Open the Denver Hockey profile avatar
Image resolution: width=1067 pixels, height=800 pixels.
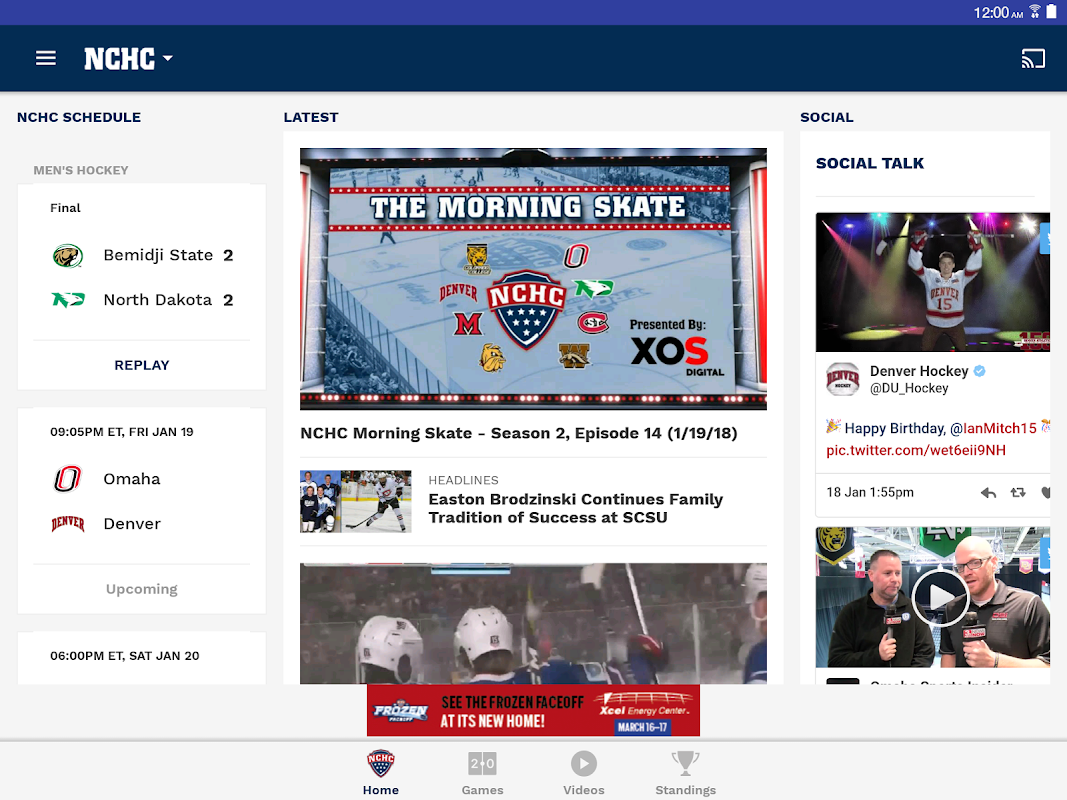(x=842, y=379)
